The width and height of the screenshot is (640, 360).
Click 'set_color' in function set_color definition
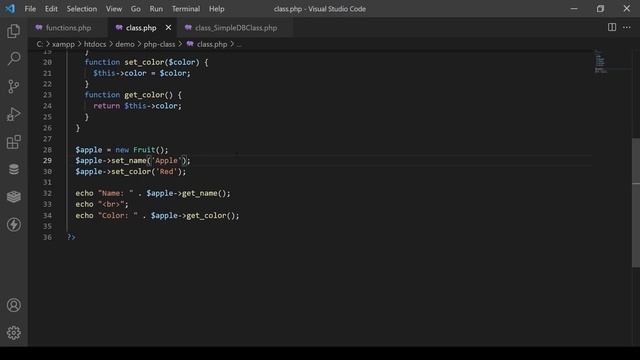pyautogui.click(x=144, y=62)
